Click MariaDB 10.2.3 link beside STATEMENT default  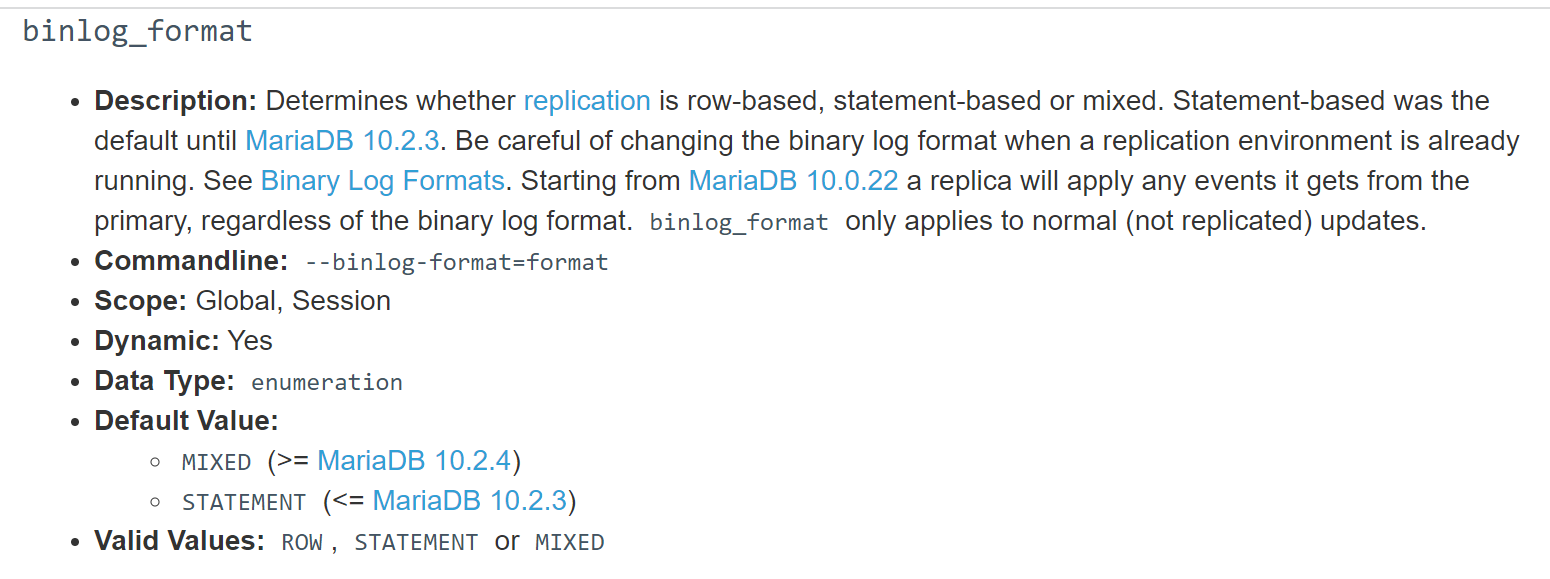point(469,501)
